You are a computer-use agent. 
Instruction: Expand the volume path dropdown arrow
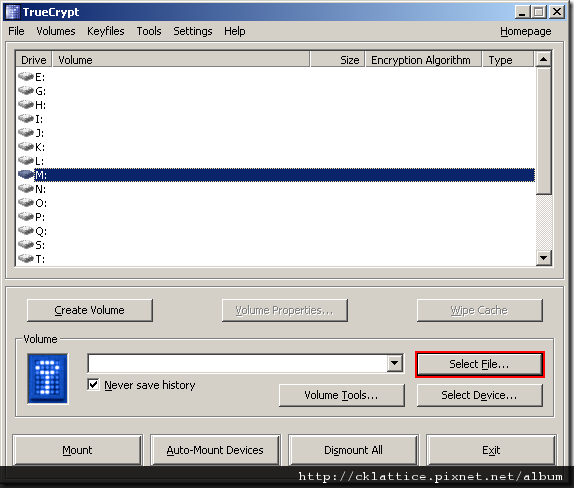[394, 363]
